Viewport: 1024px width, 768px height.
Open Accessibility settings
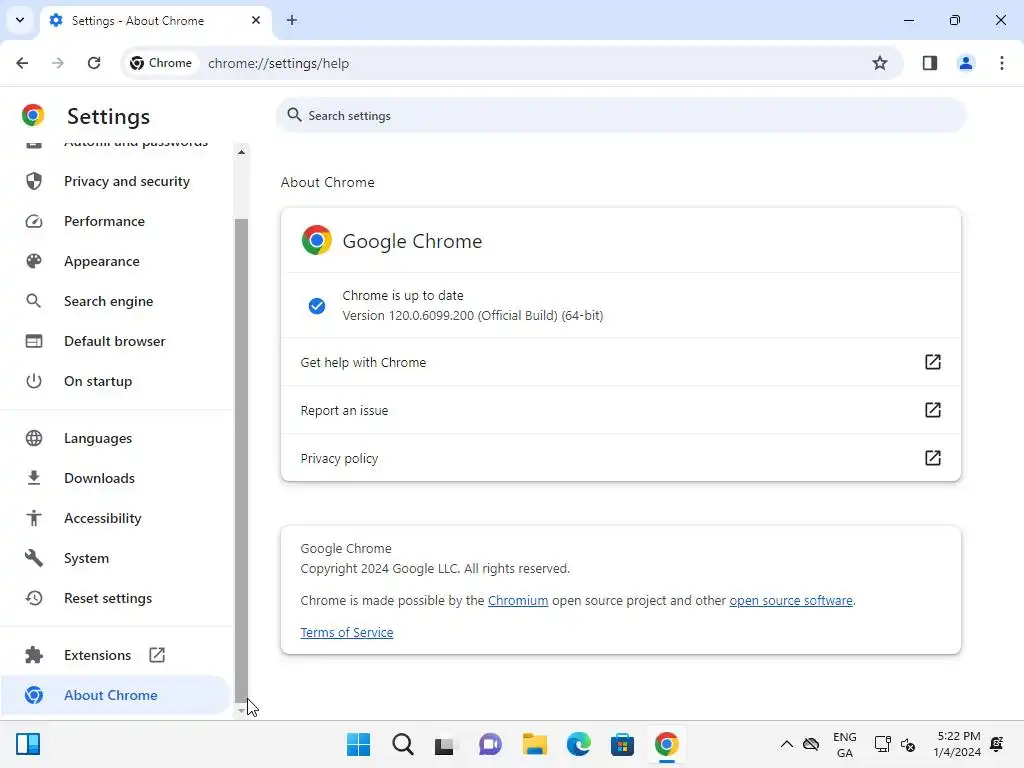click(x=116, y=518)
